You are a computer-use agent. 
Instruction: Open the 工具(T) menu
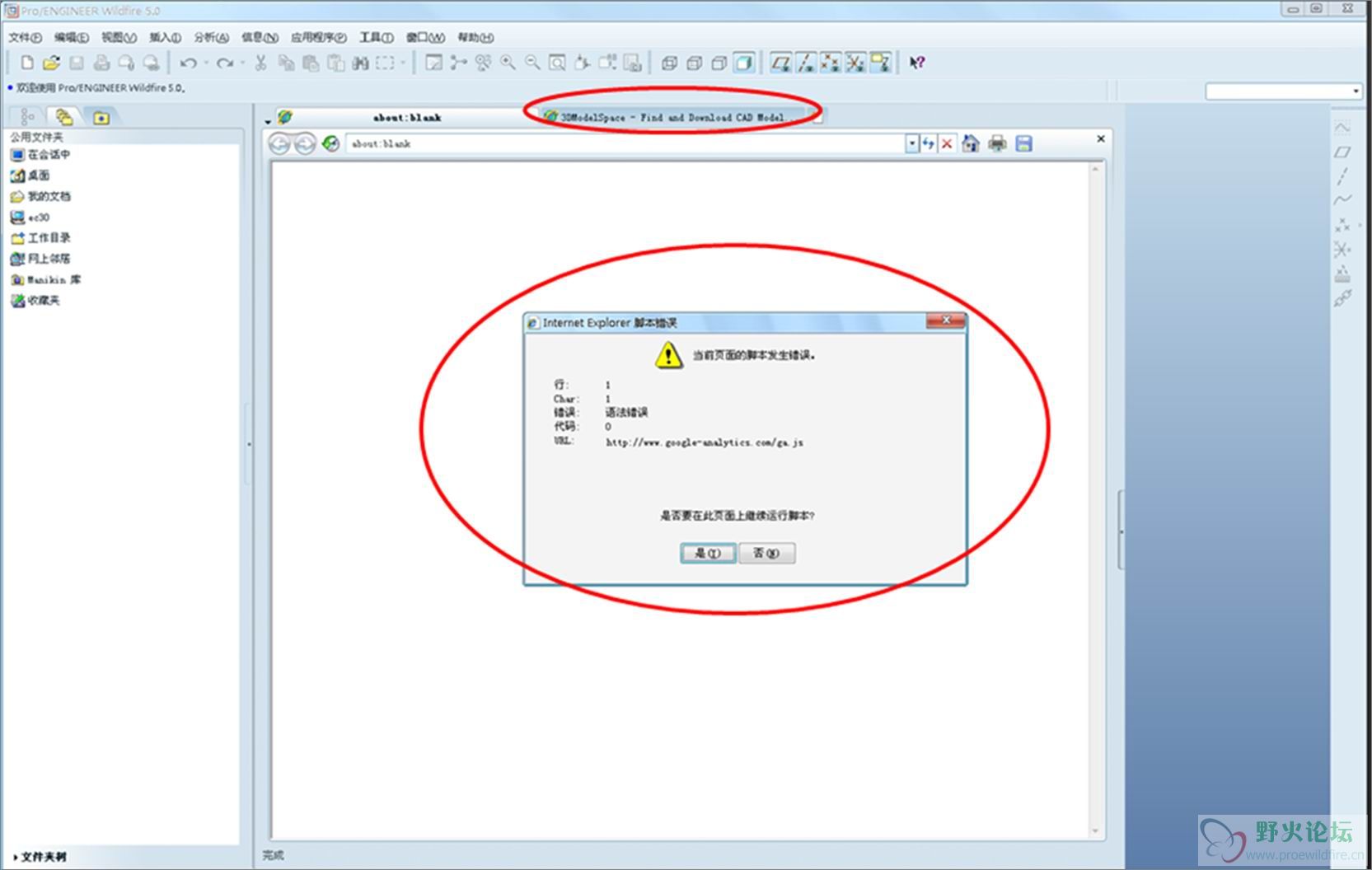point(376,37)
